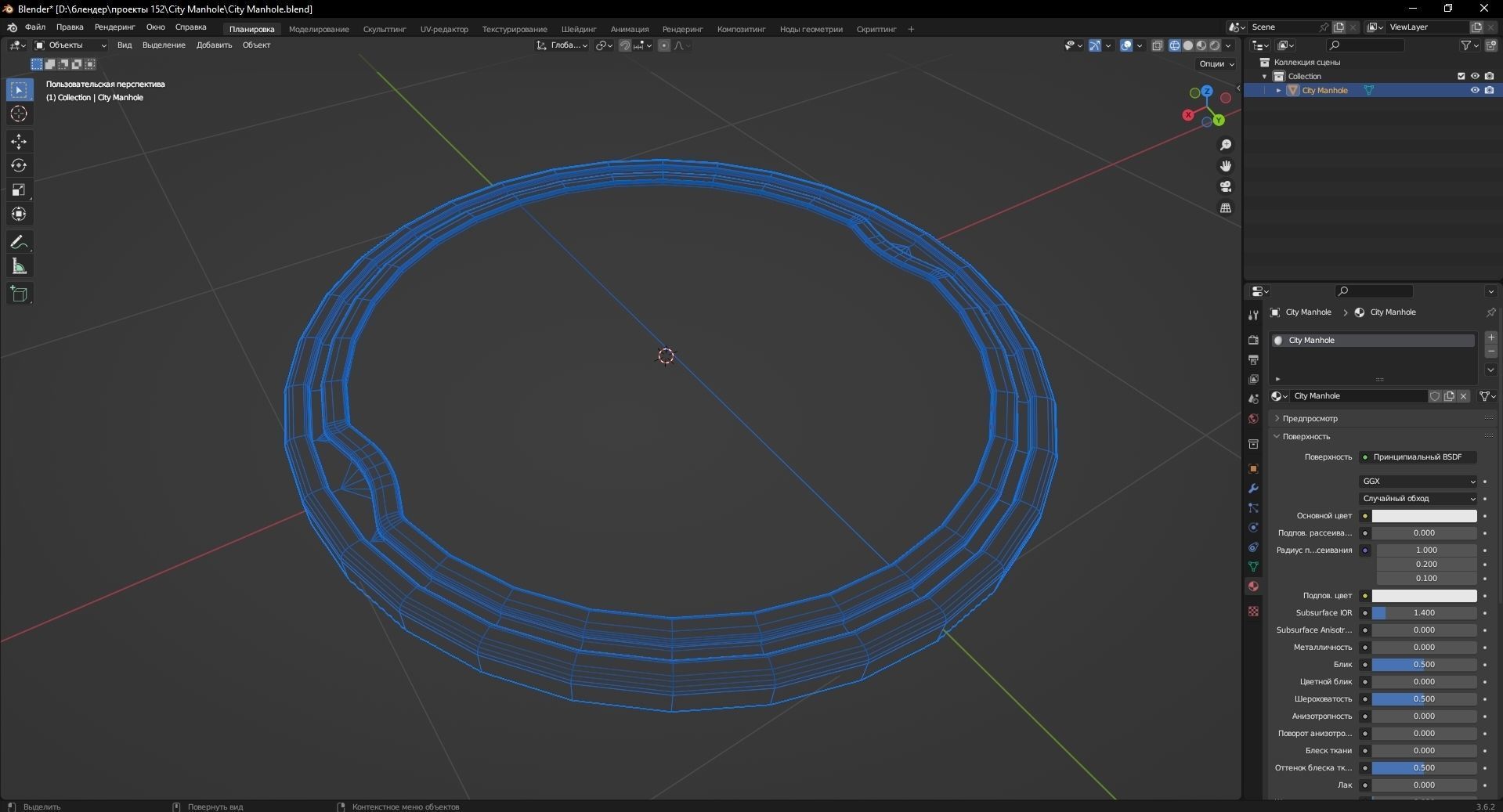
Task: Open the Object Mode dropdown
Action: (70, 45)
